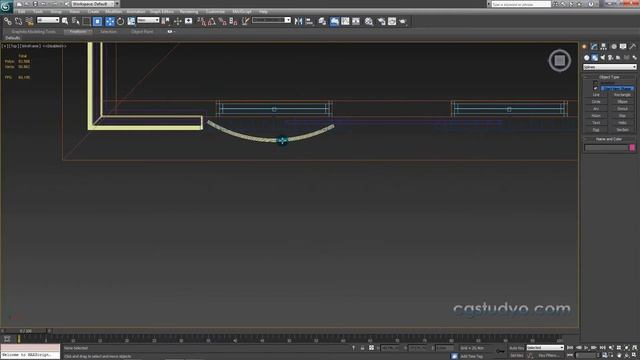Open named selection sets dropdown

pyautogui.click(x=271, y=20)
